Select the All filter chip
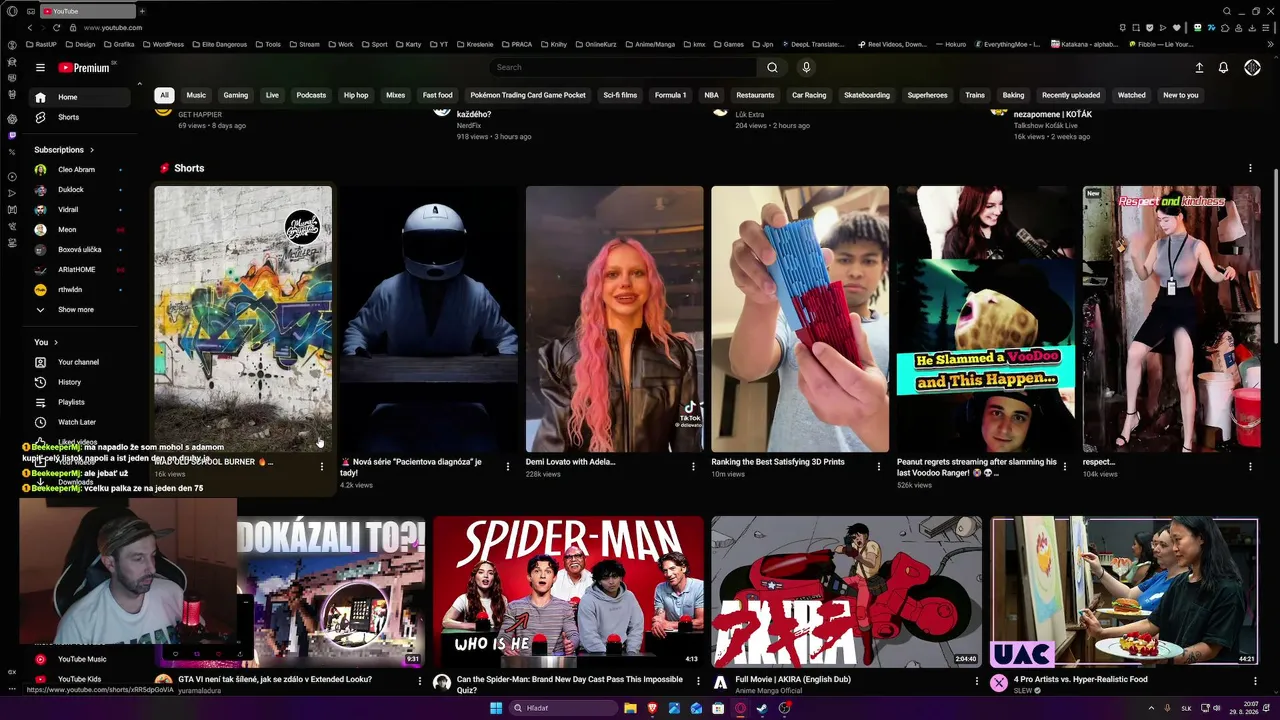 click(x=164, y=95)
